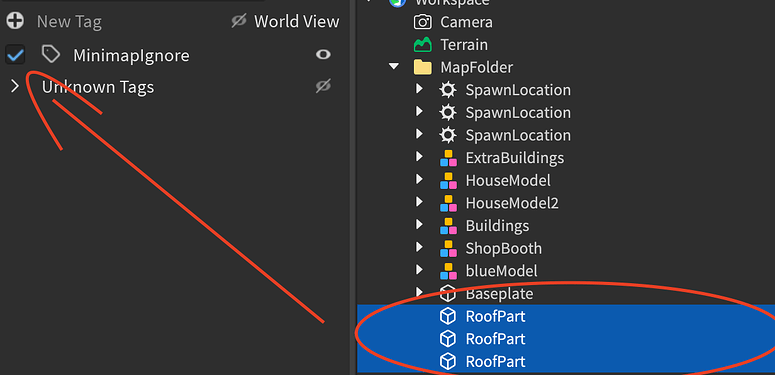This screenshot has width=775, height=375.
Task: Toggle Unknown Tags visibility icon
Action: [323, 86]
